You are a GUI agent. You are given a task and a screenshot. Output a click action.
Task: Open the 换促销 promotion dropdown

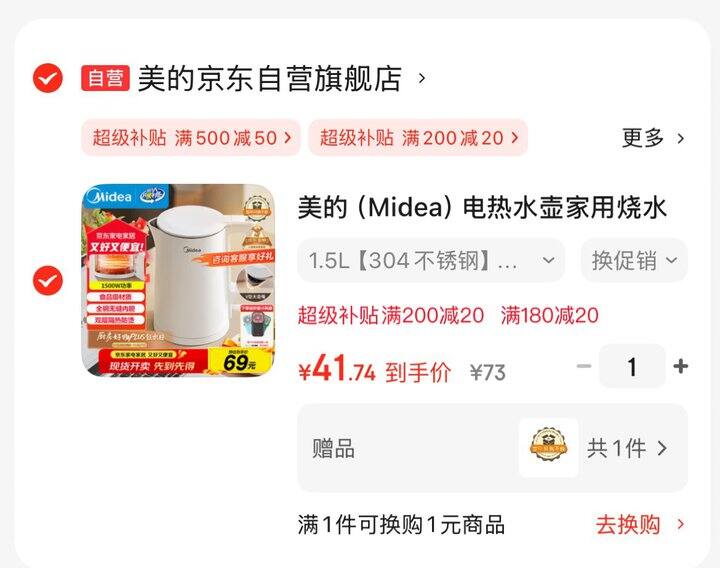click(x=635, y=260)
